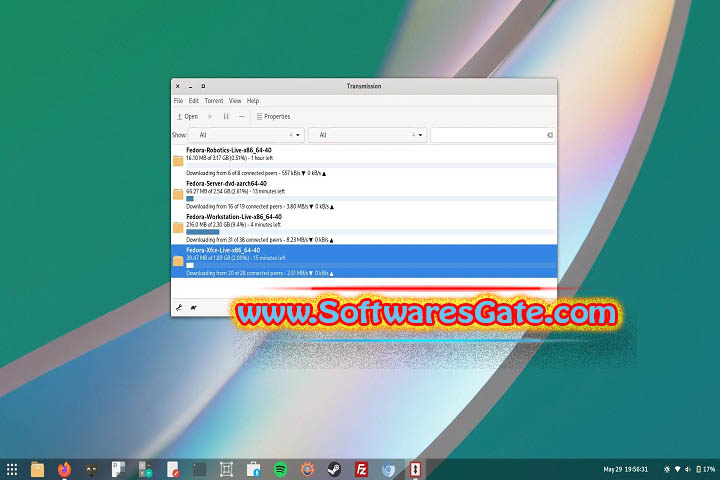This screenshot has height=480, width=720.
Task: Remove the selected torrent with minus icon
Action: point(242,117)
